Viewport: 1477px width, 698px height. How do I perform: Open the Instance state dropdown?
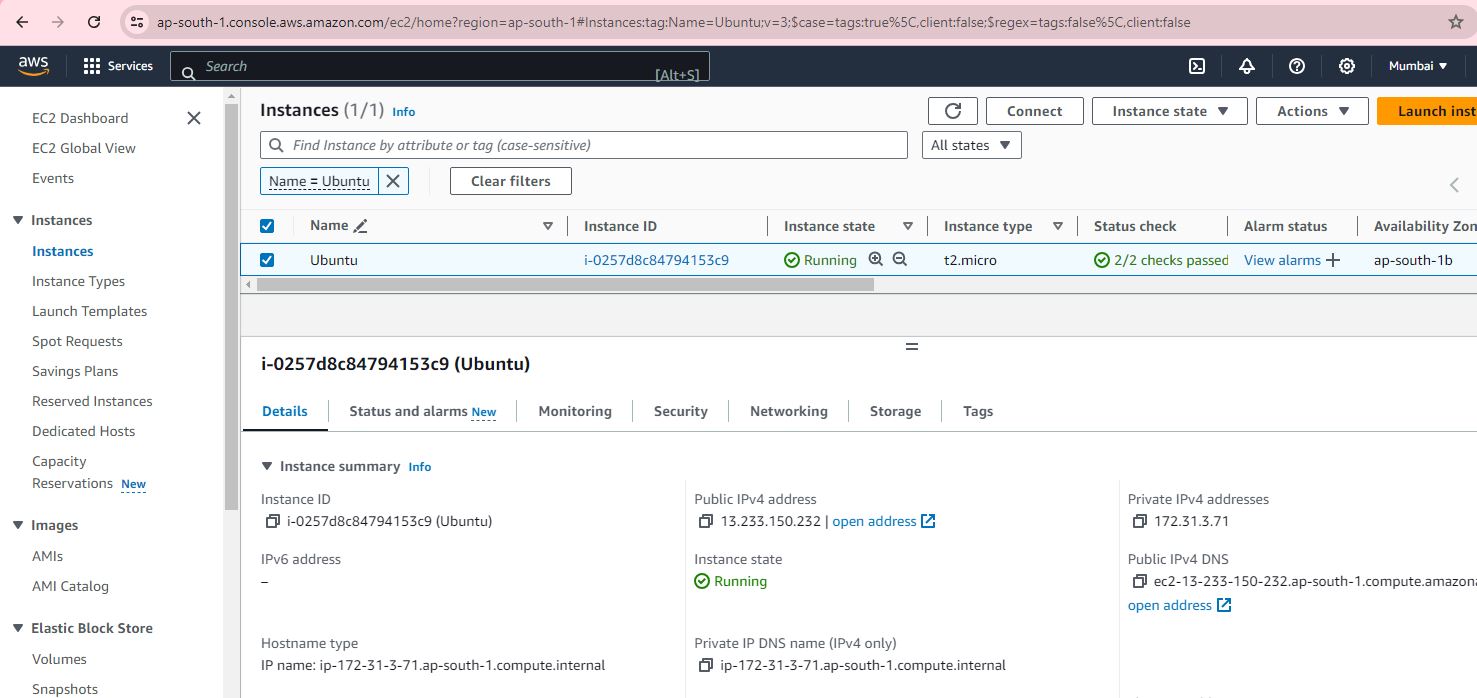pos(1169,111)
